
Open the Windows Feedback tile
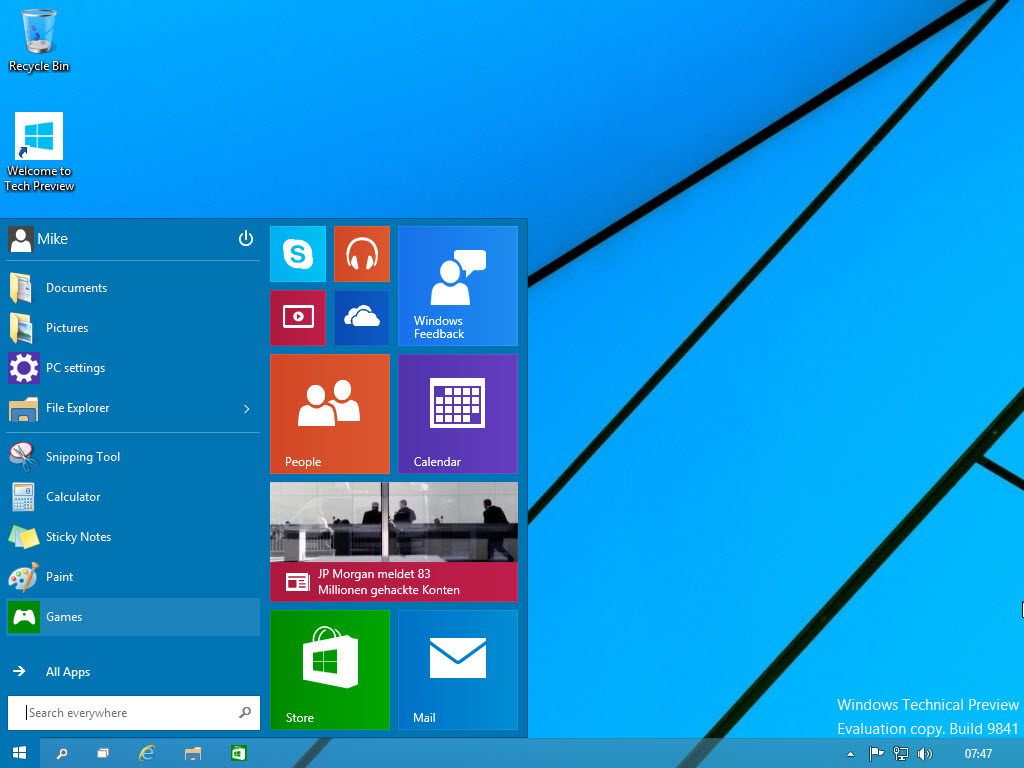point(458,285)
